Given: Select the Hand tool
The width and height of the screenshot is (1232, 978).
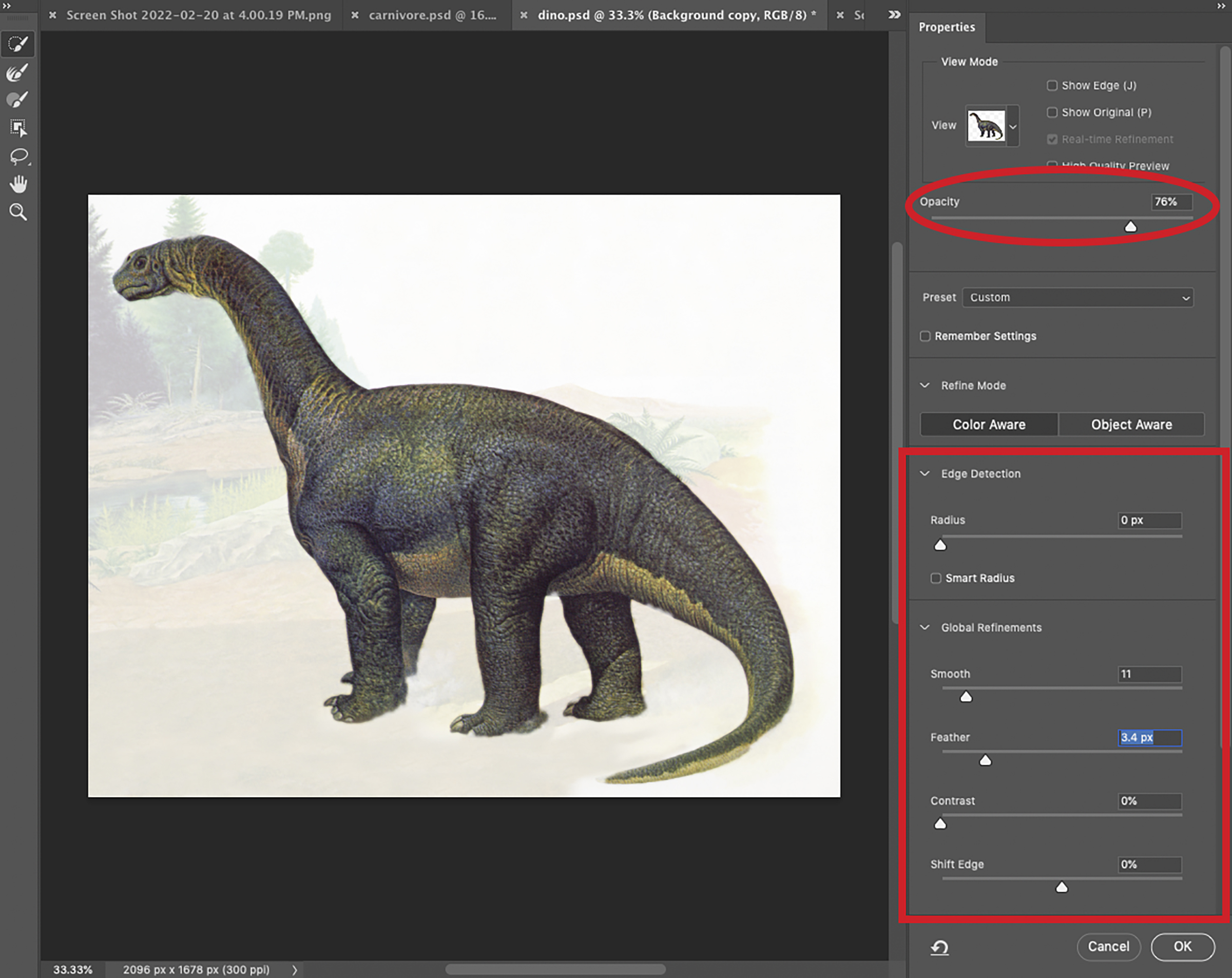Looking at the screenshot, I should (18, 183).
